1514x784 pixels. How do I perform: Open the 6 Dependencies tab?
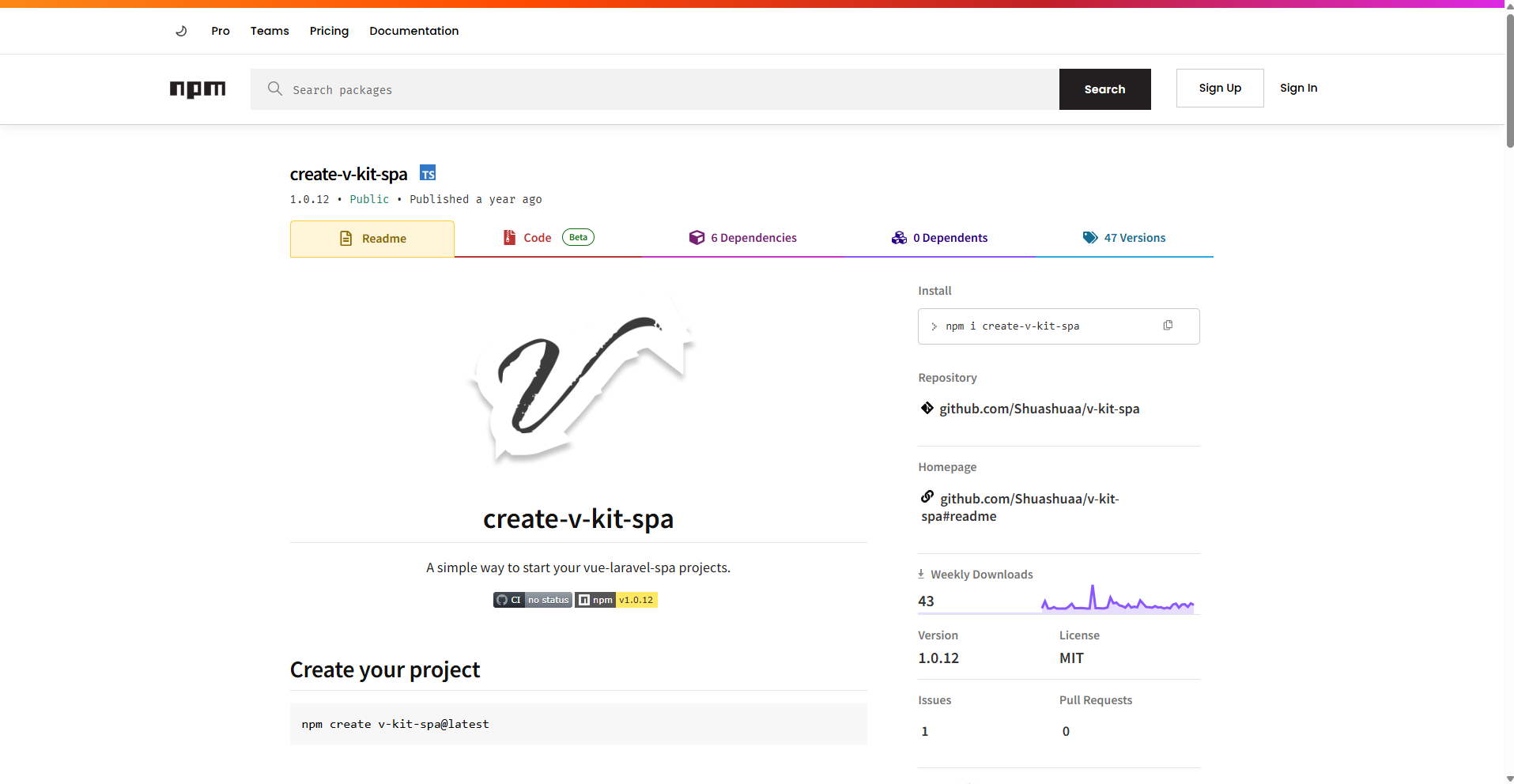coord(743,238)
